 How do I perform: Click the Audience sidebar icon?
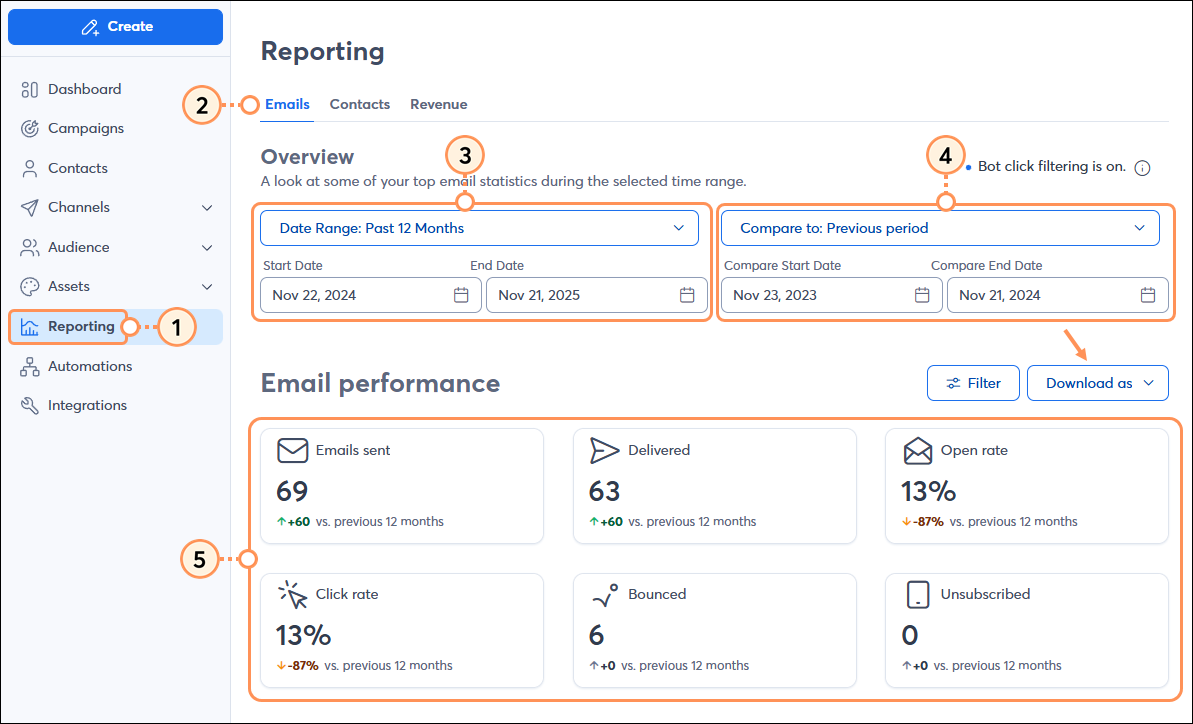pos(29,247)
